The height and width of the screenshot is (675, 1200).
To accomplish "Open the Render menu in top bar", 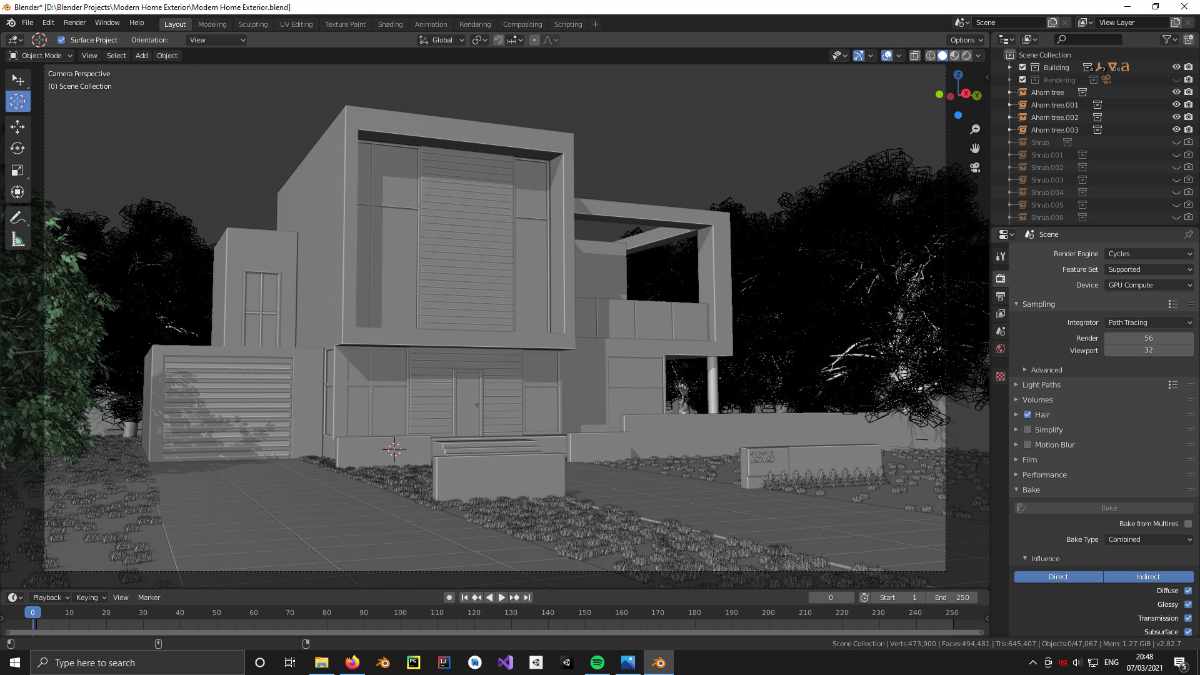I will coord(74,22).
